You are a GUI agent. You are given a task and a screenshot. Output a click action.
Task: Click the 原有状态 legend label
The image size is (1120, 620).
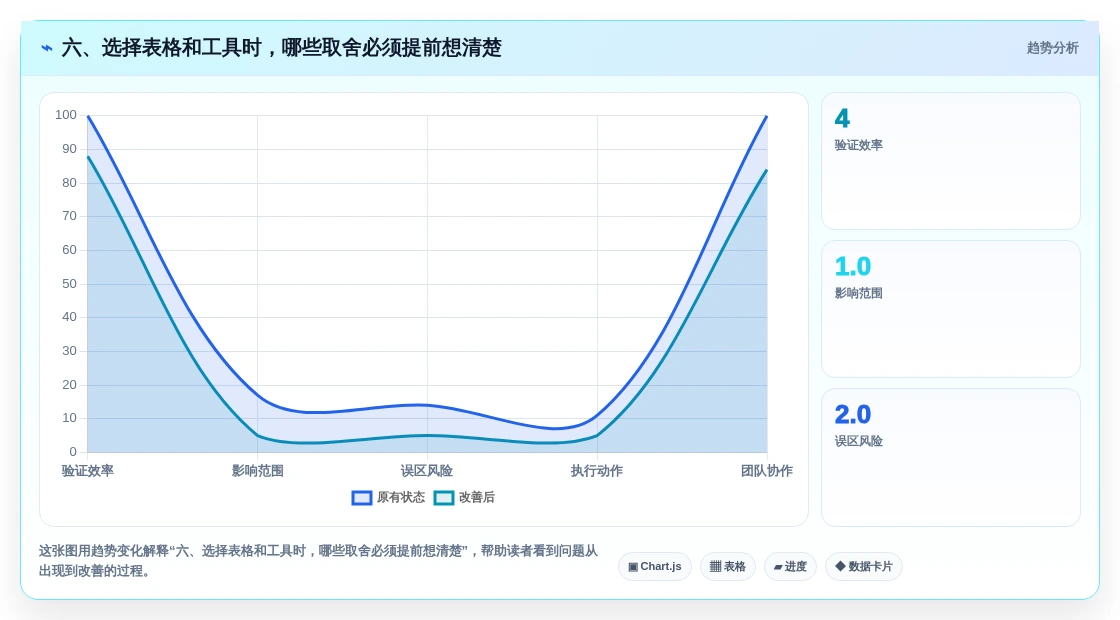point(401,497)
